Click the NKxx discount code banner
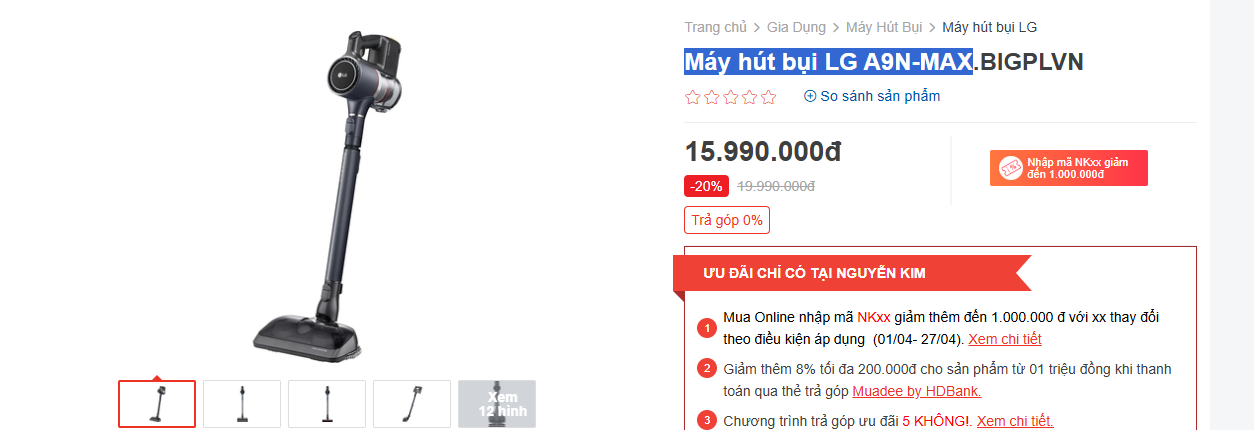 click(x=1069, y=168)
